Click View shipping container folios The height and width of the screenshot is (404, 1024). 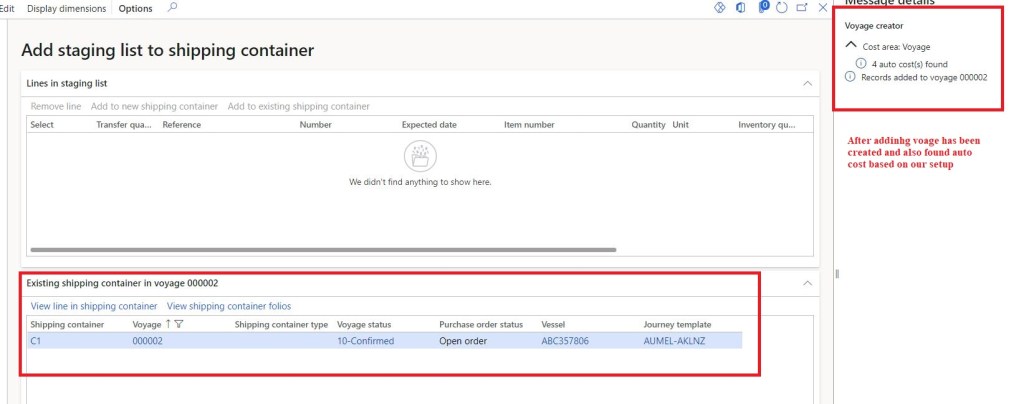click(x=229, y=306)
